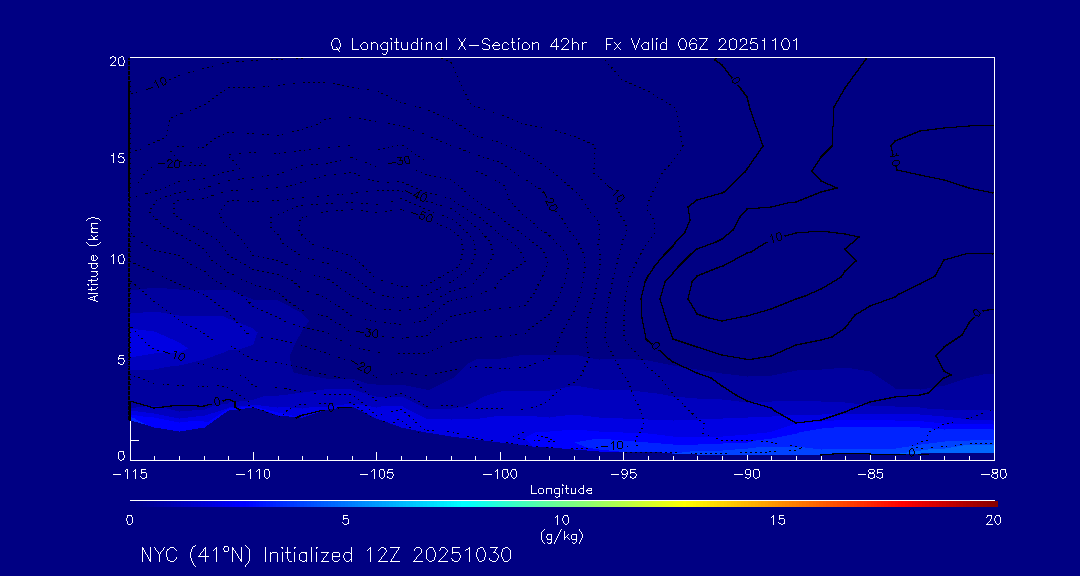Click the 10 tick on the altitude axis

coord(117,259)
